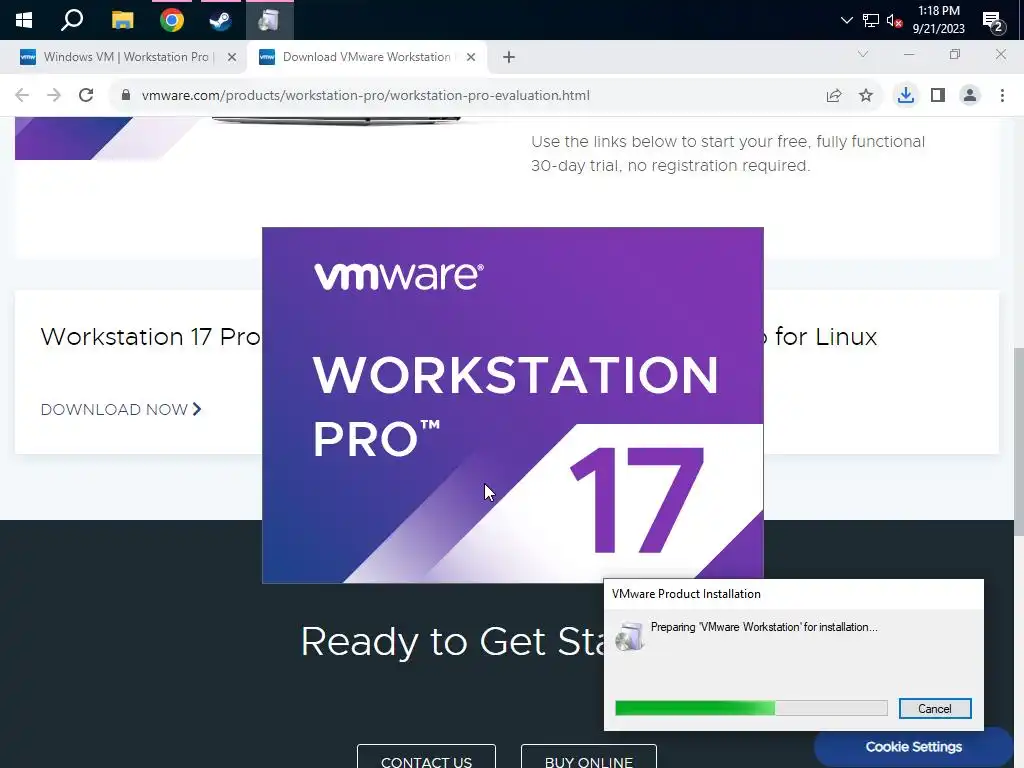1024x768 pixels.
Task: Open a new Chrome tab
Action: pyautogui.click(x=509, y=57)
